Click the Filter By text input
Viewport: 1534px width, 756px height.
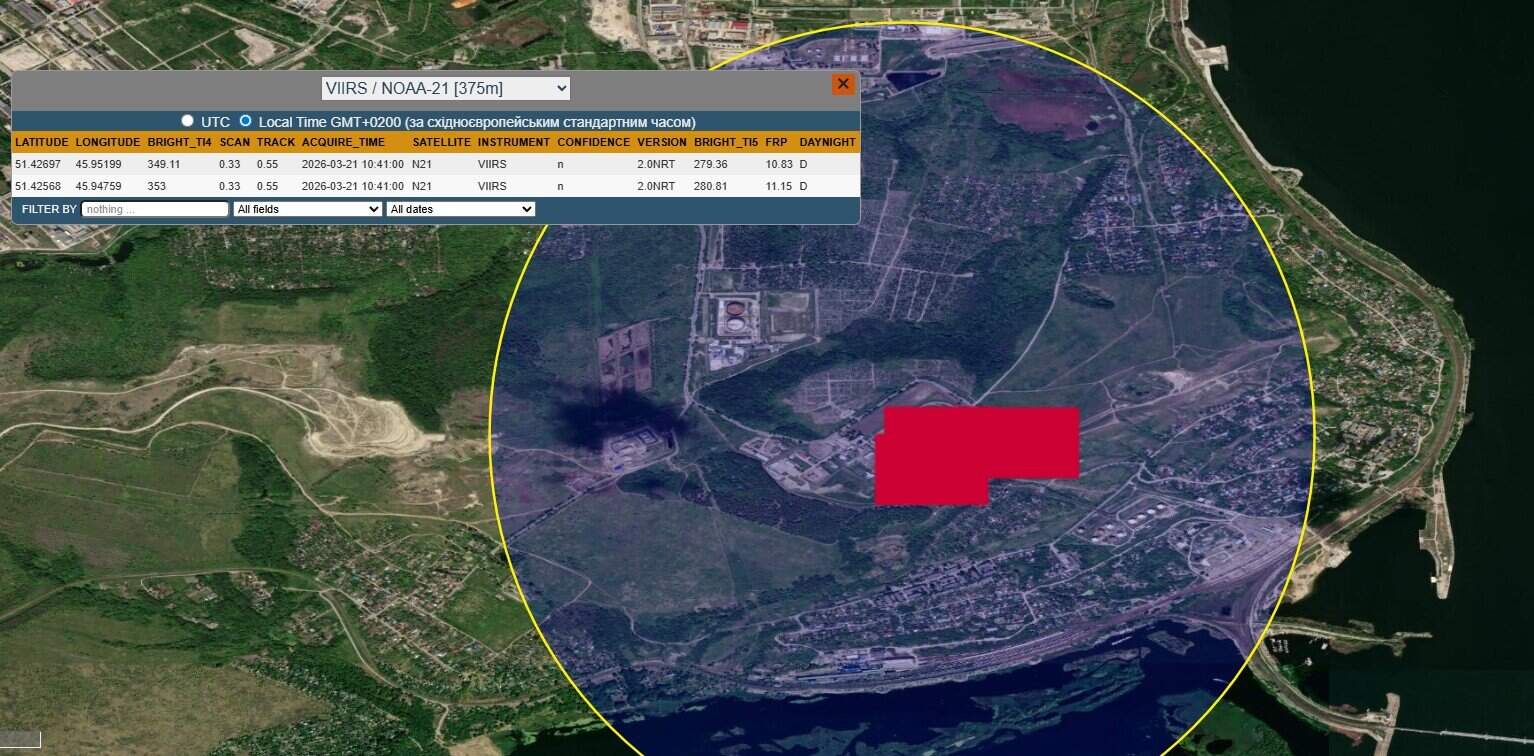pos(155,209)
